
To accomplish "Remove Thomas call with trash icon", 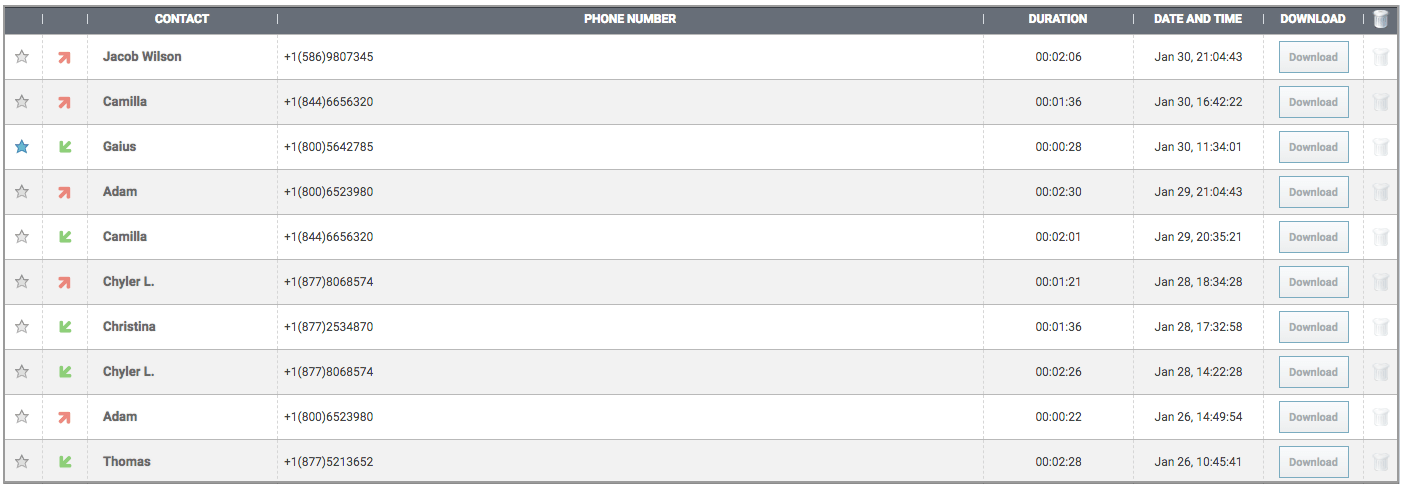I will tap(1381, 462).
